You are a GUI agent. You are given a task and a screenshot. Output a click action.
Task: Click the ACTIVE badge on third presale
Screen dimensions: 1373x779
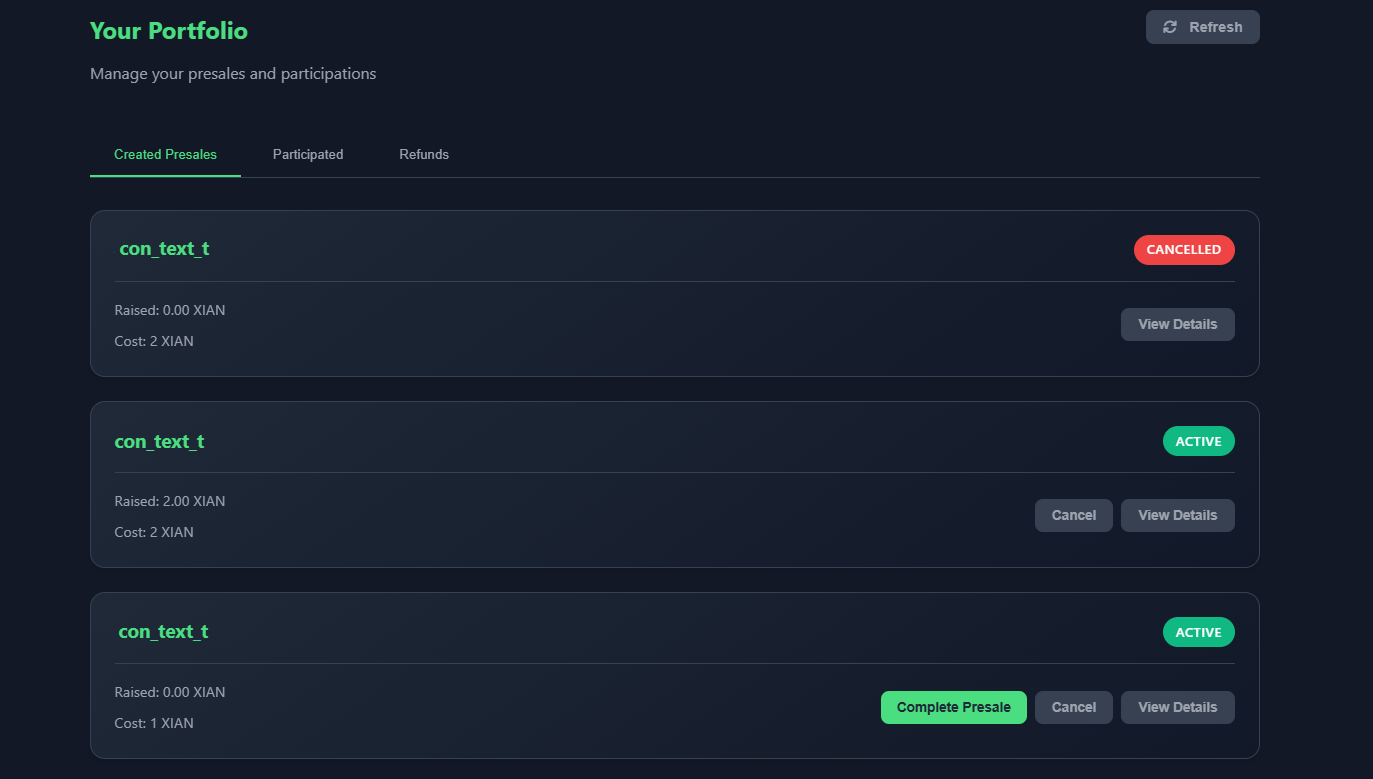tap(1198, 632)
